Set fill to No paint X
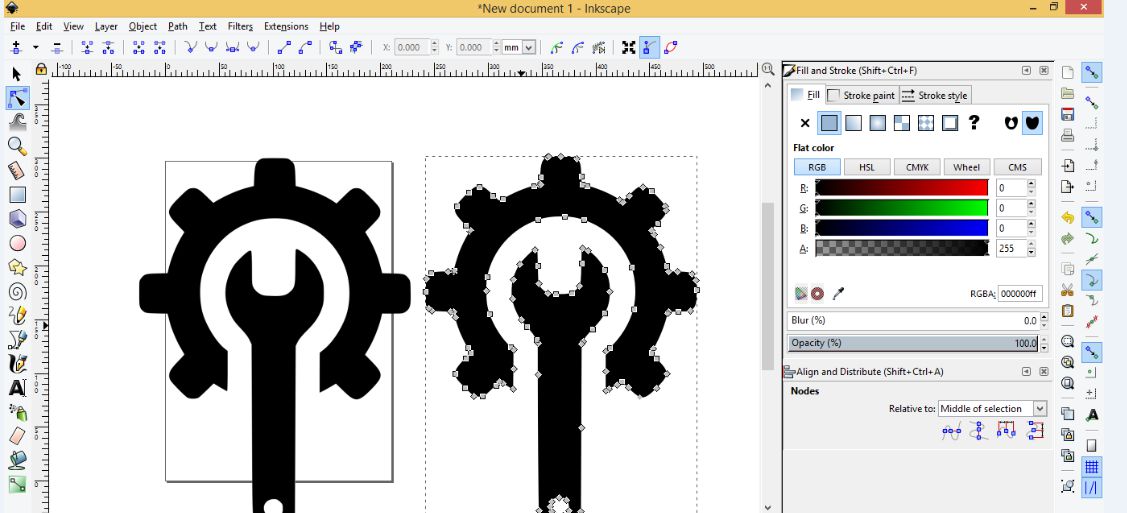1127x513 pixels. [805, 123]
